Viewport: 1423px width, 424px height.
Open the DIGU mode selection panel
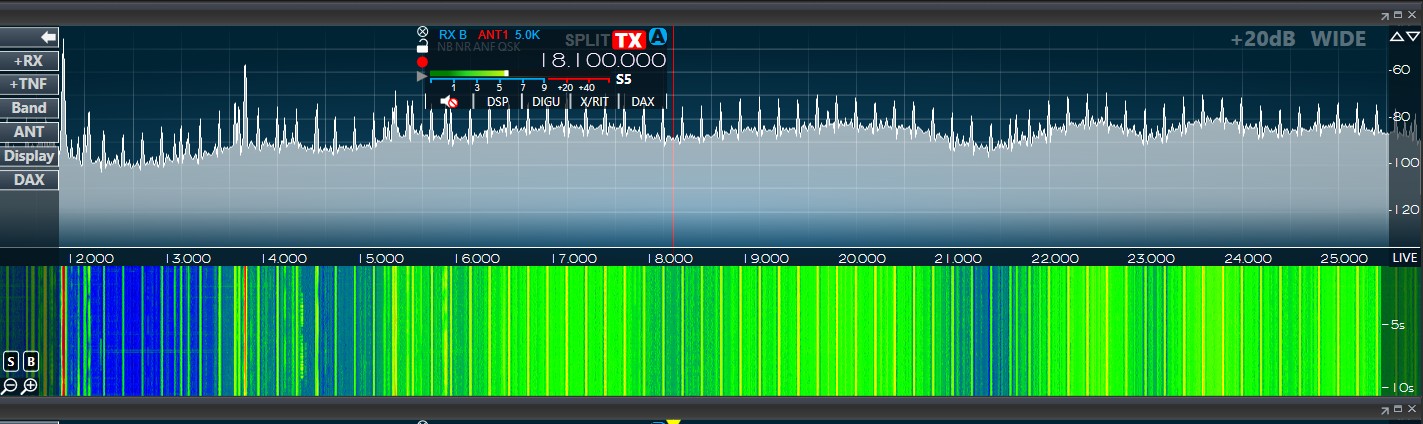546,101
